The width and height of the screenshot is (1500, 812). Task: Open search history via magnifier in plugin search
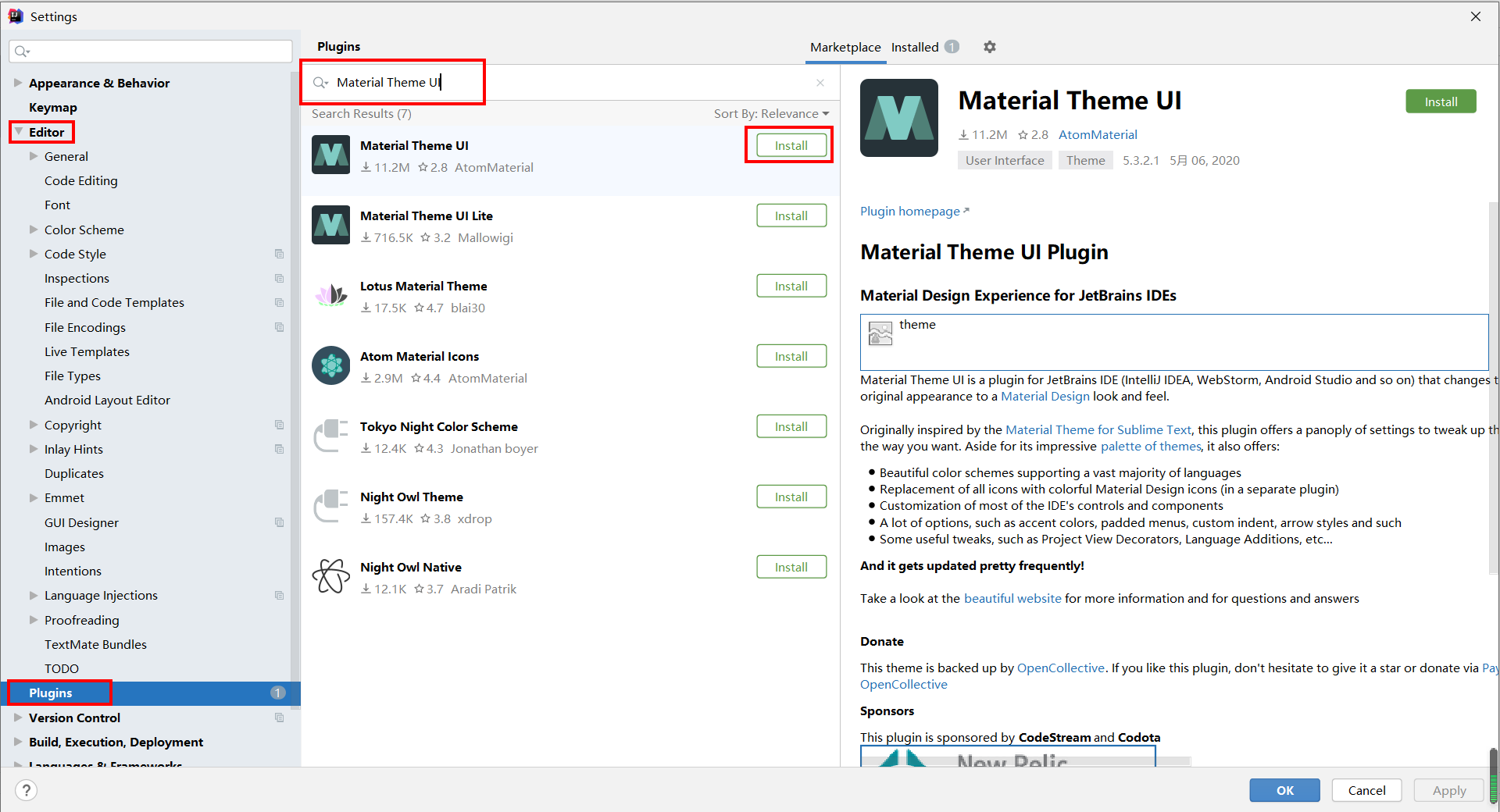point(320,83)
